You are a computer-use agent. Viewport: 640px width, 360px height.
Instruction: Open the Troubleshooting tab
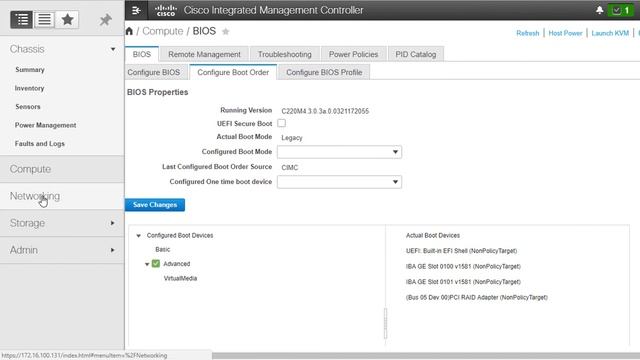coord(284,54)
